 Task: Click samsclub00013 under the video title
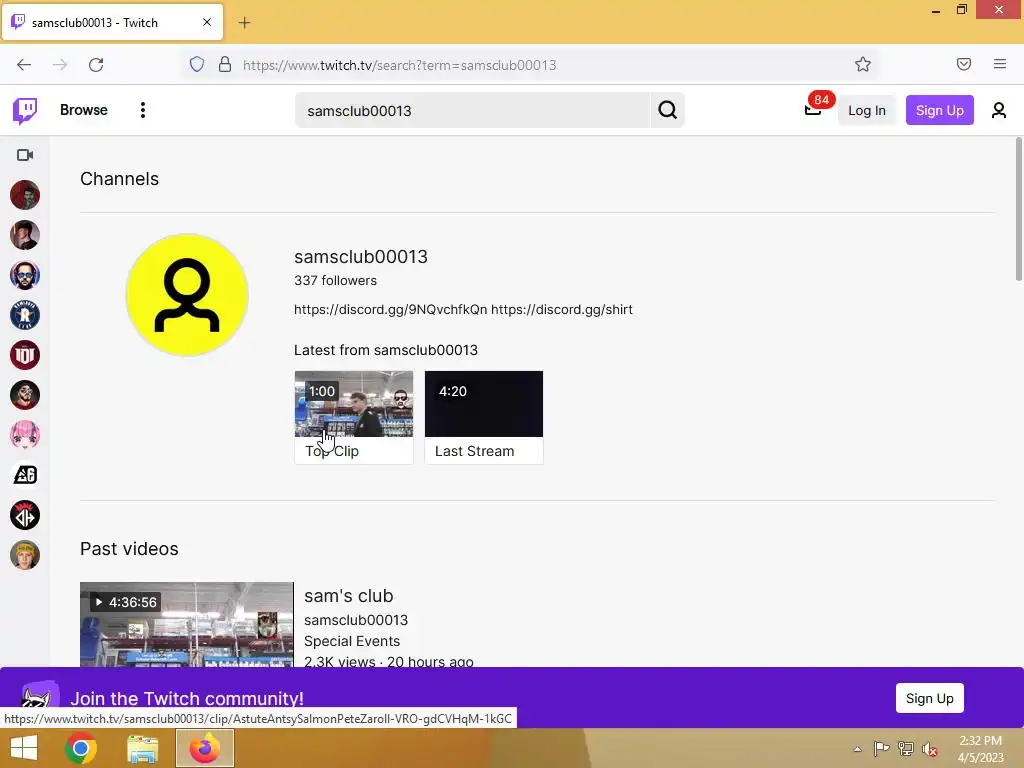point(356,620)
